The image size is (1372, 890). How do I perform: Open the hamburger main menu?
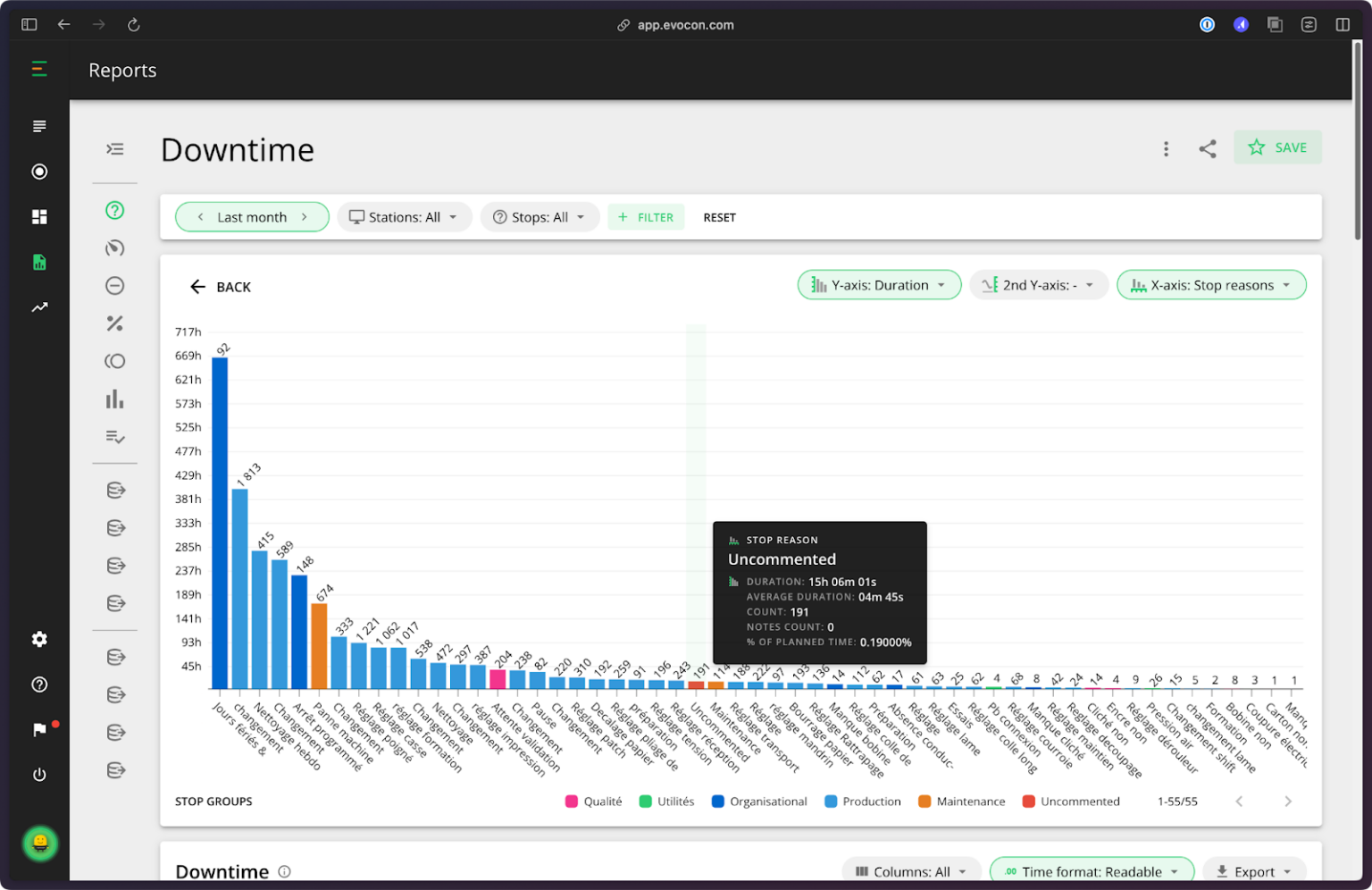(39, 69)
